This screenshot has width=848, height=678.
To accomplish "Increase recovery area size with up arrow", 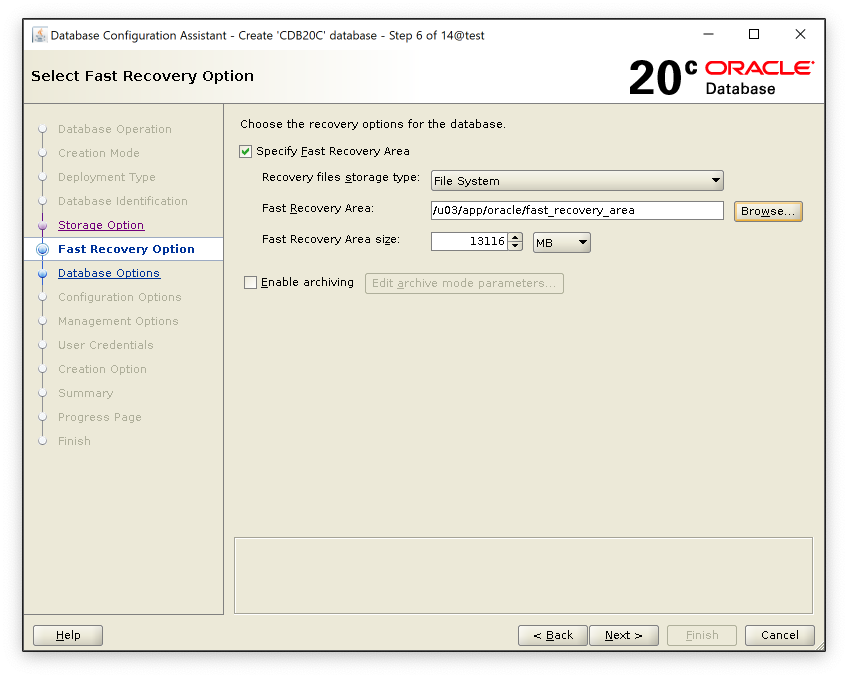I will (x=515, y=237).
